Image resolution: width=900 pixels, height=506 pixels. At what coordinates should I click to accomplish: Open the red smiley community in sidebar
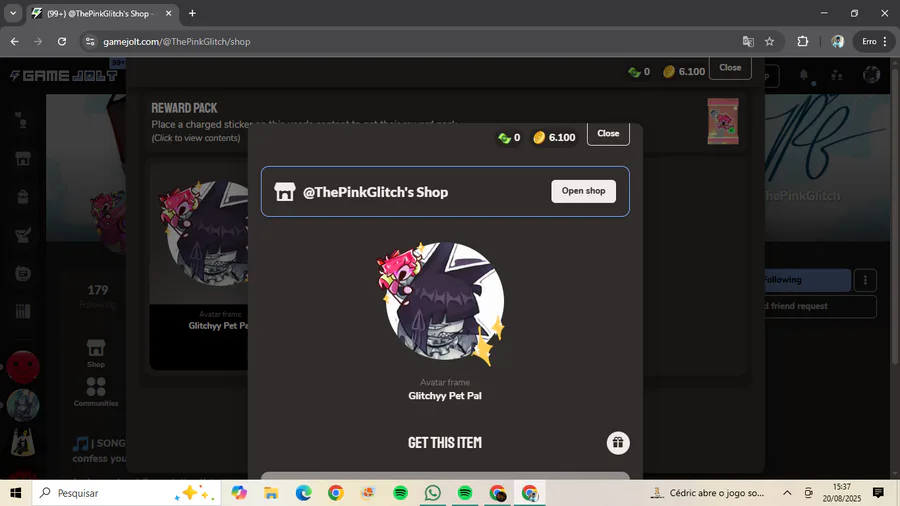23,367
